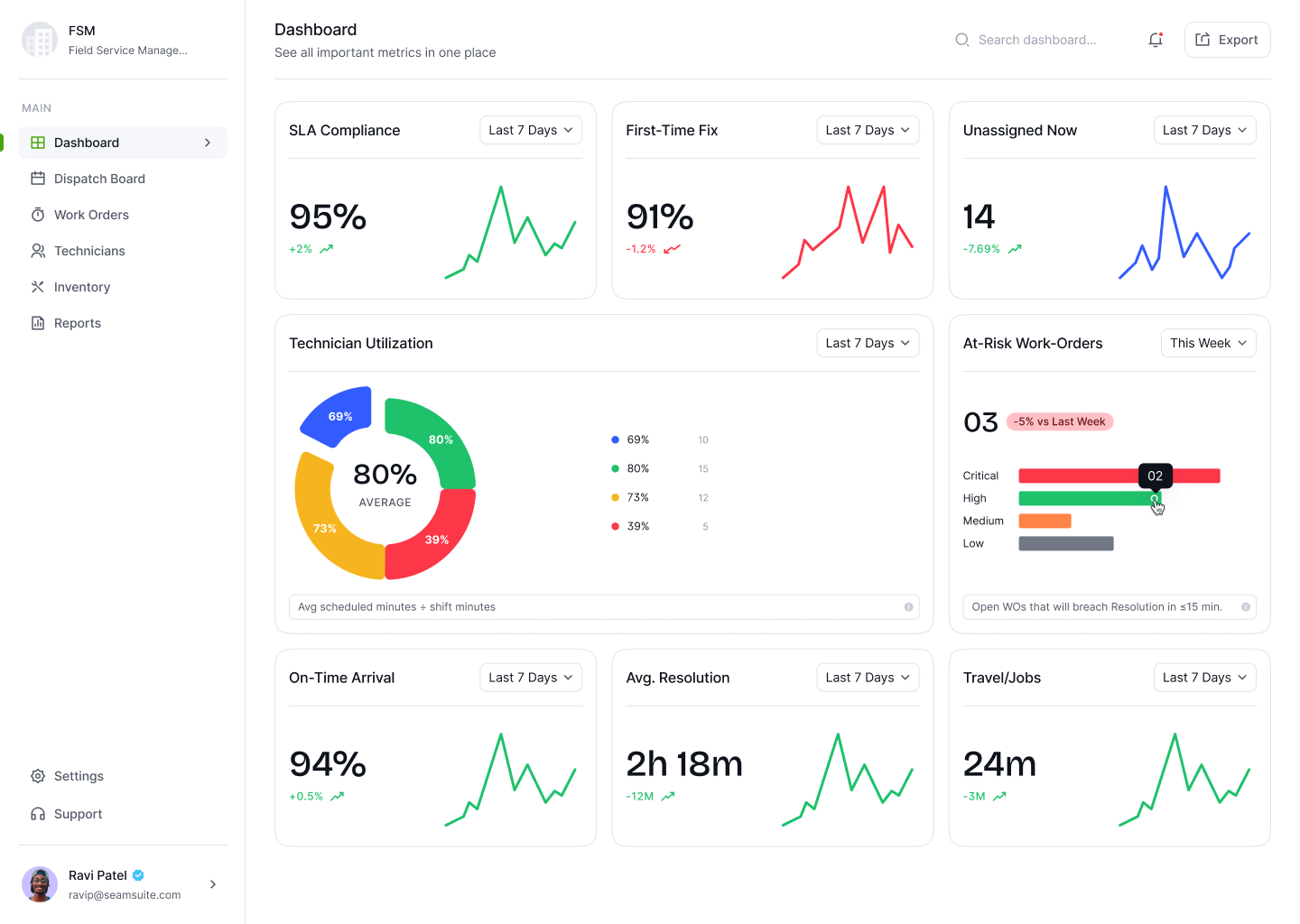Click the Export button

(x=1227, y=40)
